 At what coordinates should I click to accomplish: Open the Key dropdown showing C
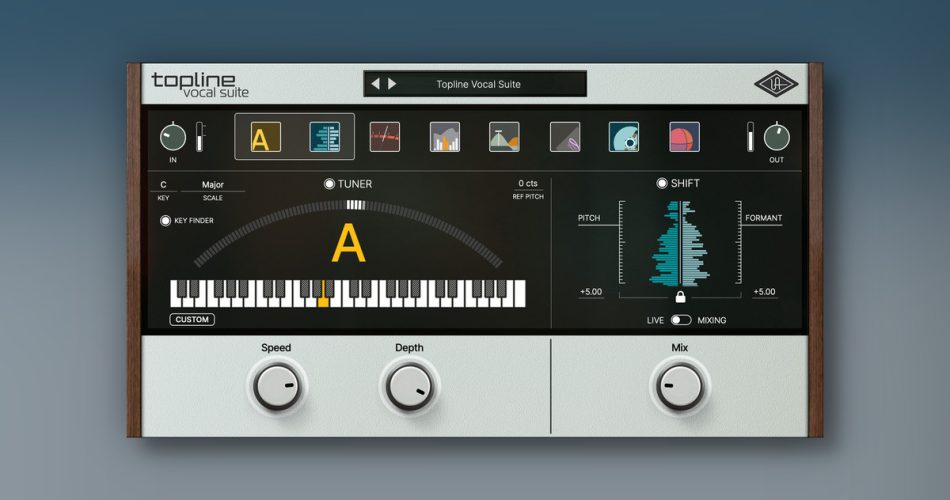click(x=163, y=185)
